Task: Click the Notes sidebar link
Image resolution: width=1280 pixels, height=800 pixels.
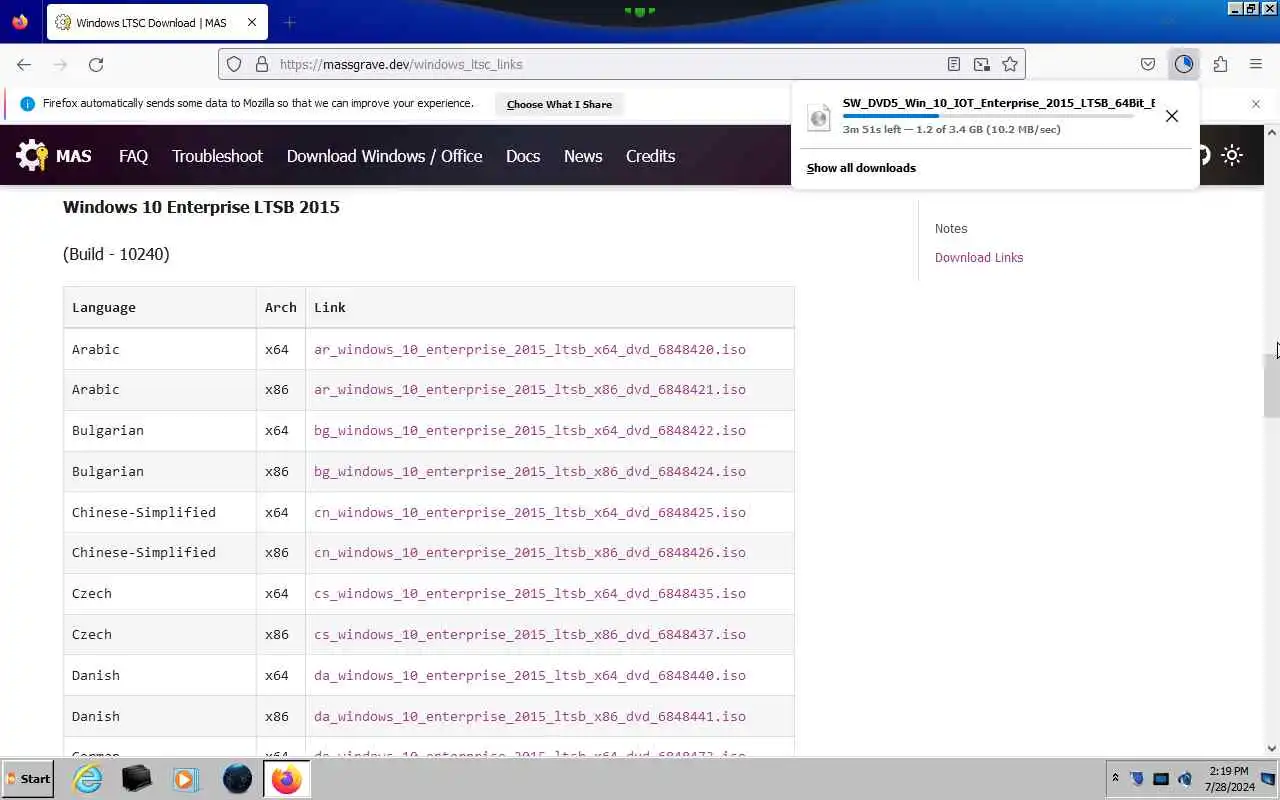Action: click(x=951, y=228)
